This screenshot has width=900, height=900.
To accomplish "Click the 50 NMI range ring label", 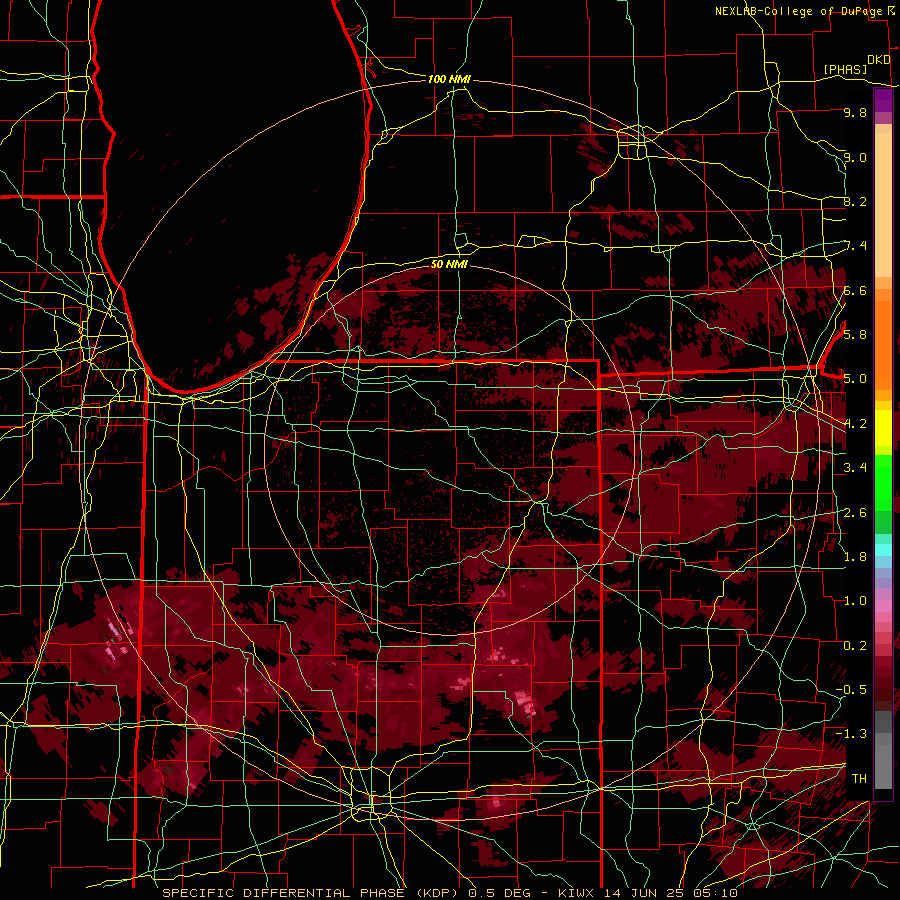I will click(449, 264).
